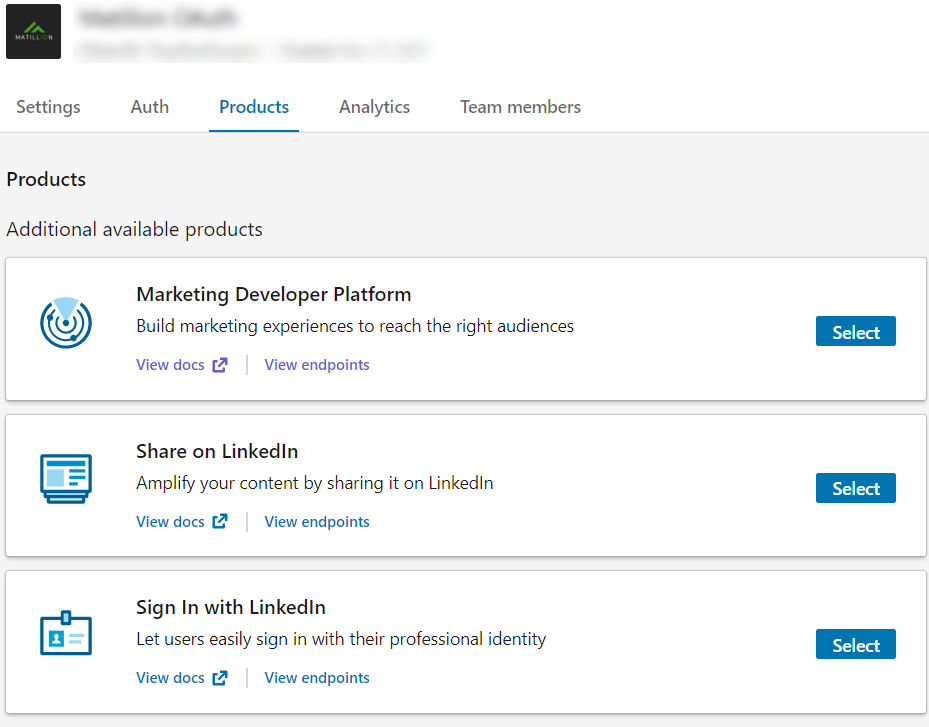This screenshot has width=929, height=727.
Task: Click the Marketing Developer Platform radar icon
Action: (66, 322)
